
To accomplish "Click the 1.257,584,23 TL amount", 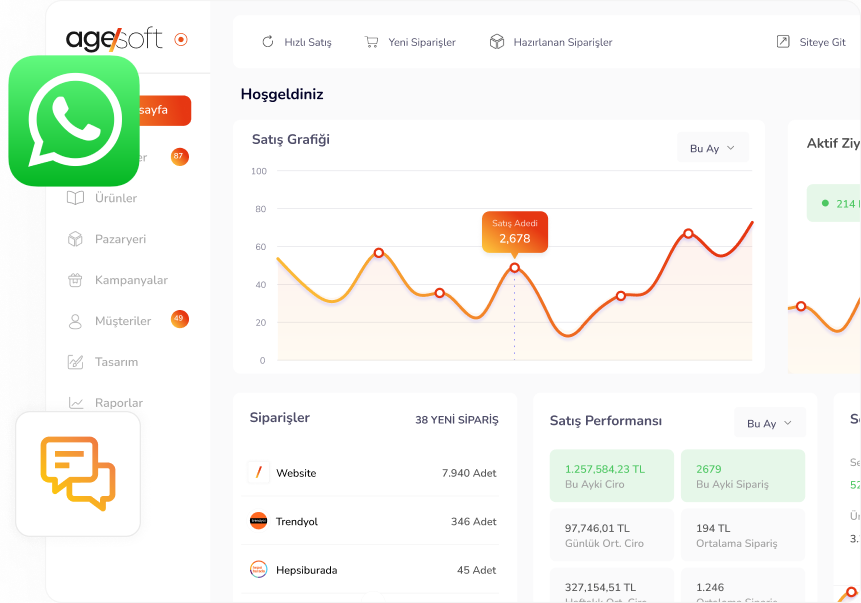I will (605, 469).
